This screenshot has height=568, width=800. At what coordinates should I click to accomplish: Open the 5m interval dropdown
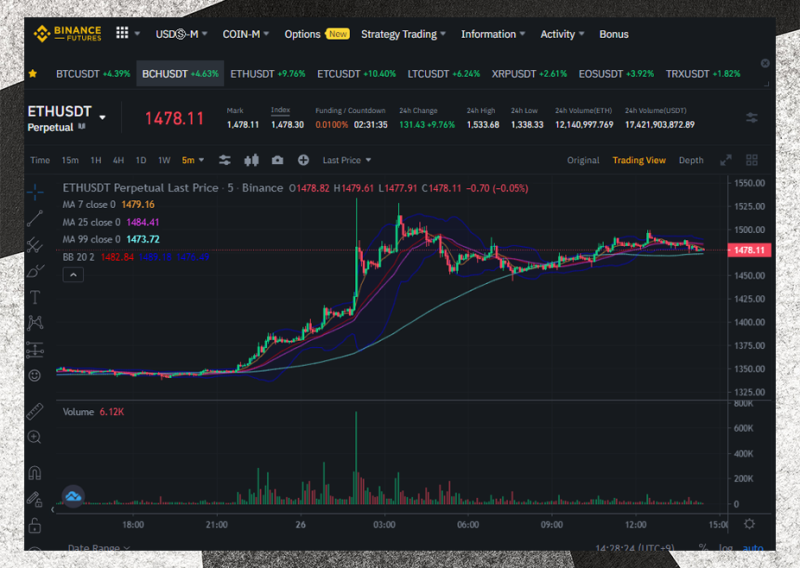(193, 160)
